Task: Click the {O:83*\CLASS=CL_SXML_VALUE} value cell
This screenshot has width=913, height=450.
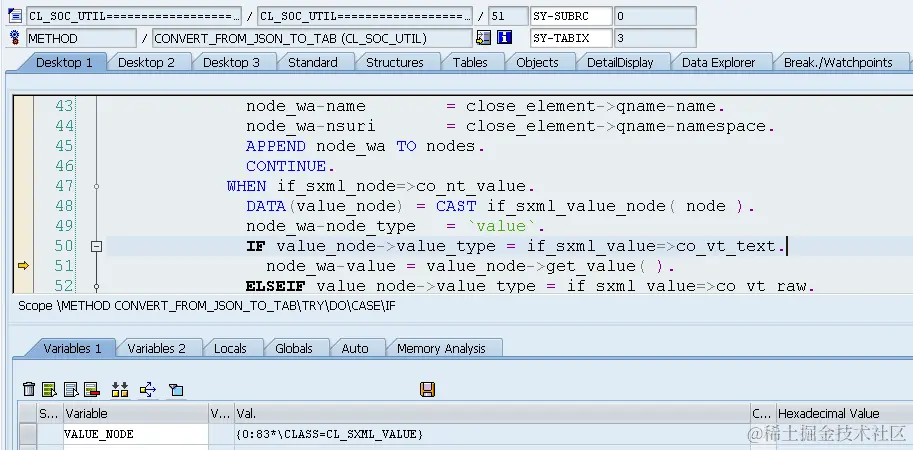Action: click(x=492, y=434)
